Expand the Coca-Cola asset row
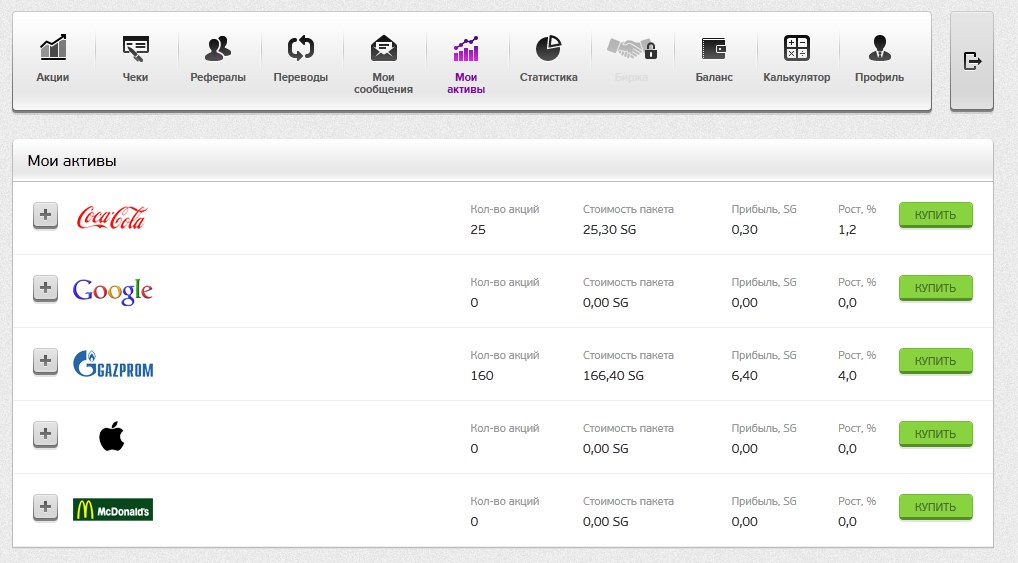This screenshot has width=1018, height=563. click(45, 215)
